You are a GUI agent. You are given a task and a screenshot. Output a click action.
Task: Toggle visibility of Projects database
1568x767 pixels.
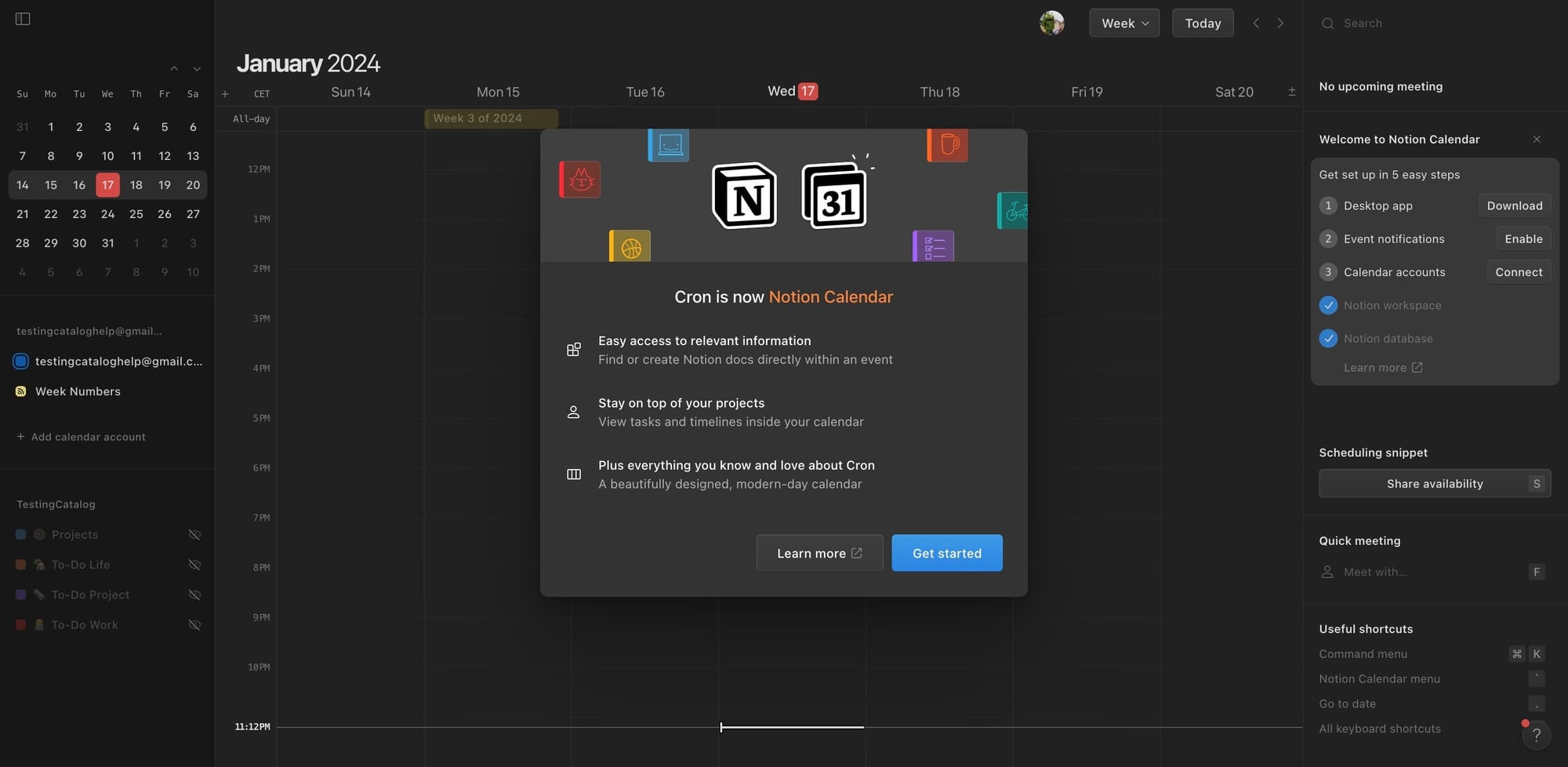(x=194, y=535)
